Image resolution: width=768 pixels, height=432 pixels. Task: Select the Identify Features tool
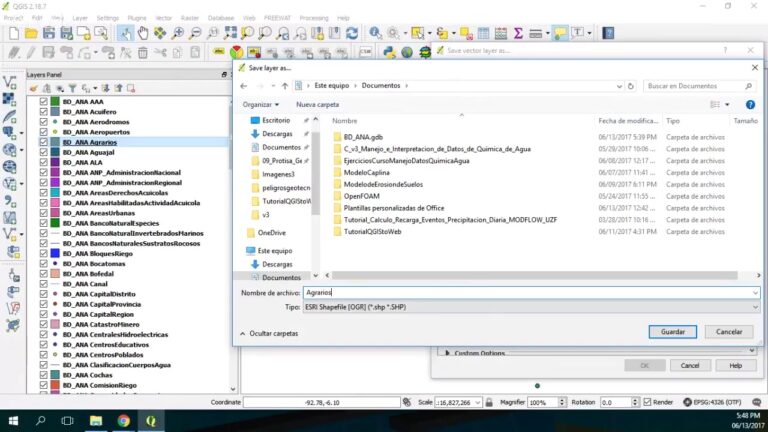[x=375, y=33]
